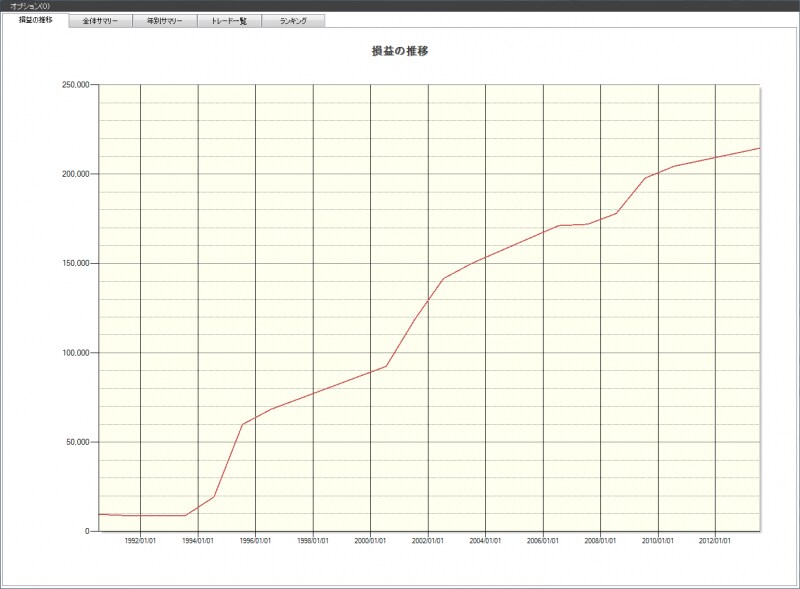Click the 100,000 y-axis label
Screen dimensions: 800x589
(x=76, y=353)
